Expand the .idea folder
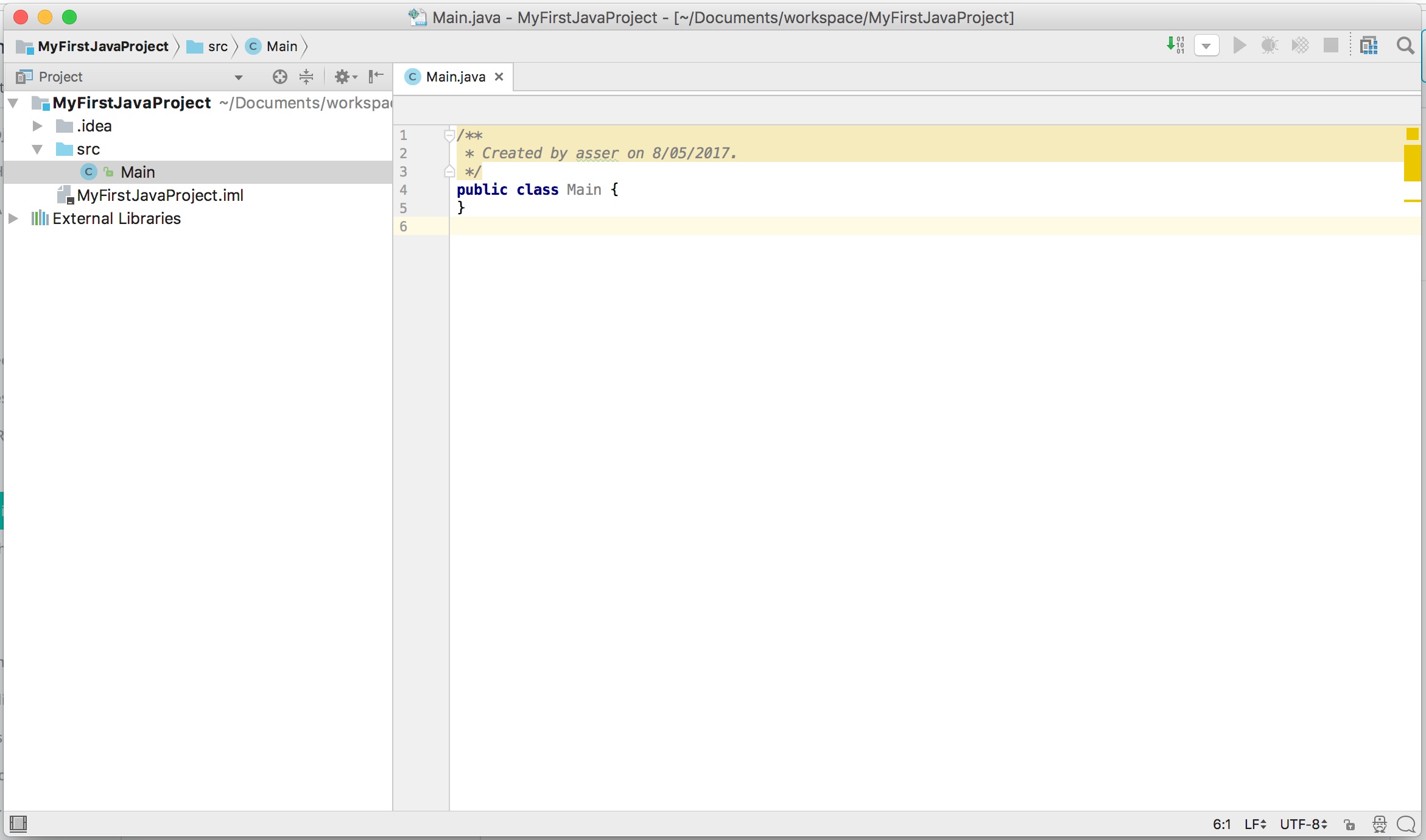This screenshot has height=840, width=1426. (37, 126)
